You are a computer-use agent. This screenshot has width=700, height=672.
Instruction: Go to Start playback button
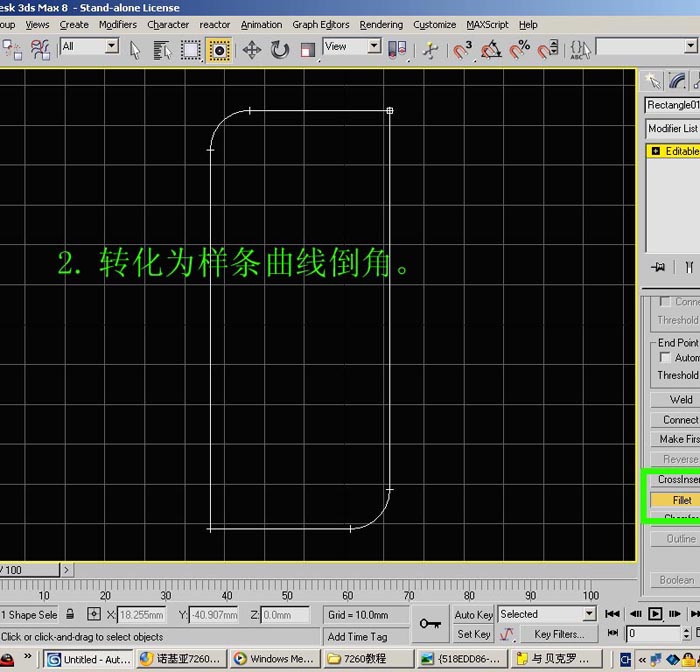[612, 614]
